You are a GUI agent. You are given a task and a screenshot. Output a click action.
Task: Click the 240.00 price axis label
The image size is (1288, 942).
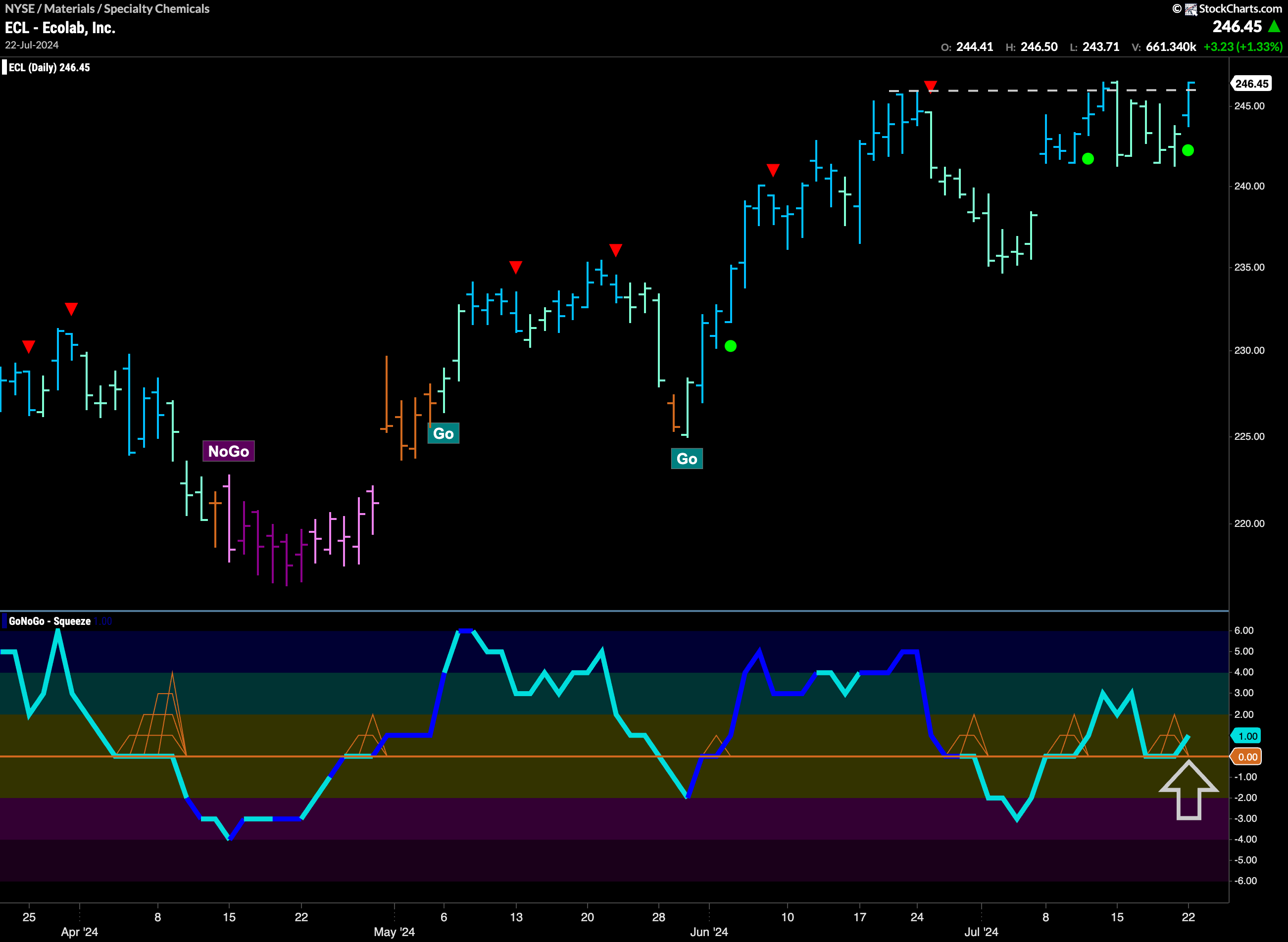click(x=1249, y=187)
